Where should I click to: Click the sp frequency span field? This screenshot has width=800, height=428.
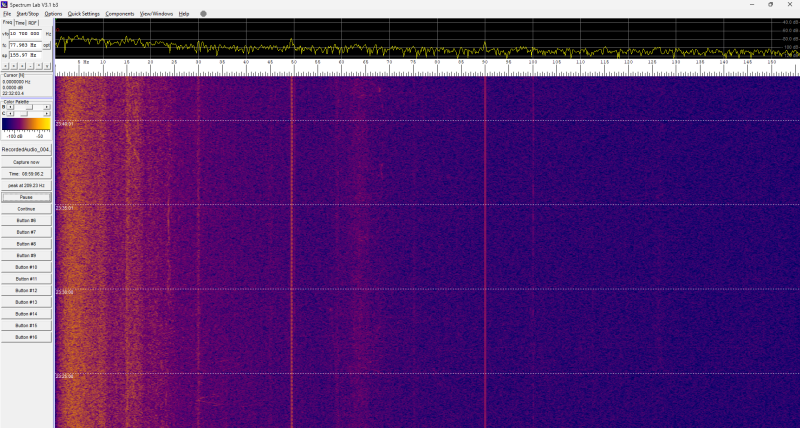click(26, 55)
